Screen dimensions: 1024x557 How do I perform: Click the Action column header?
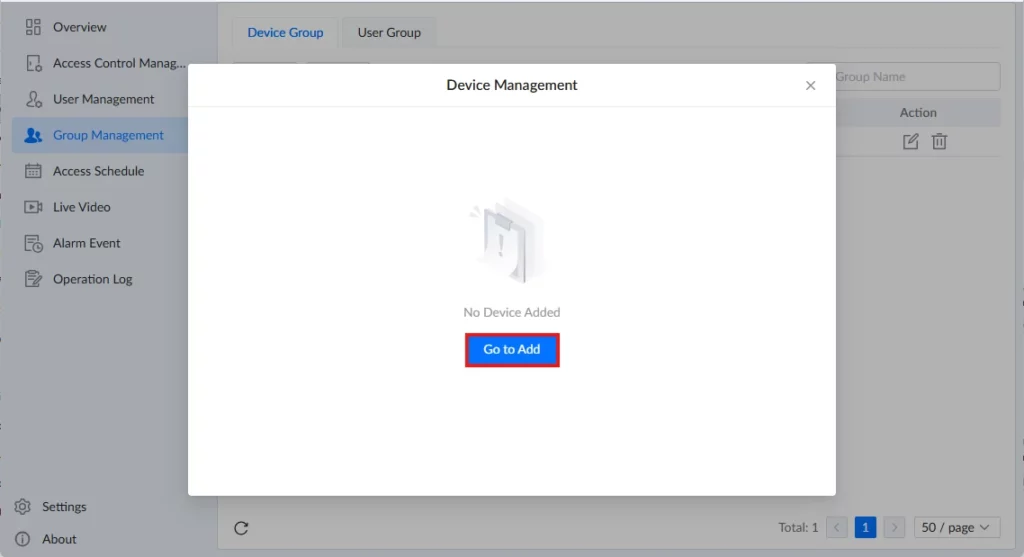(x=918, y=112)
